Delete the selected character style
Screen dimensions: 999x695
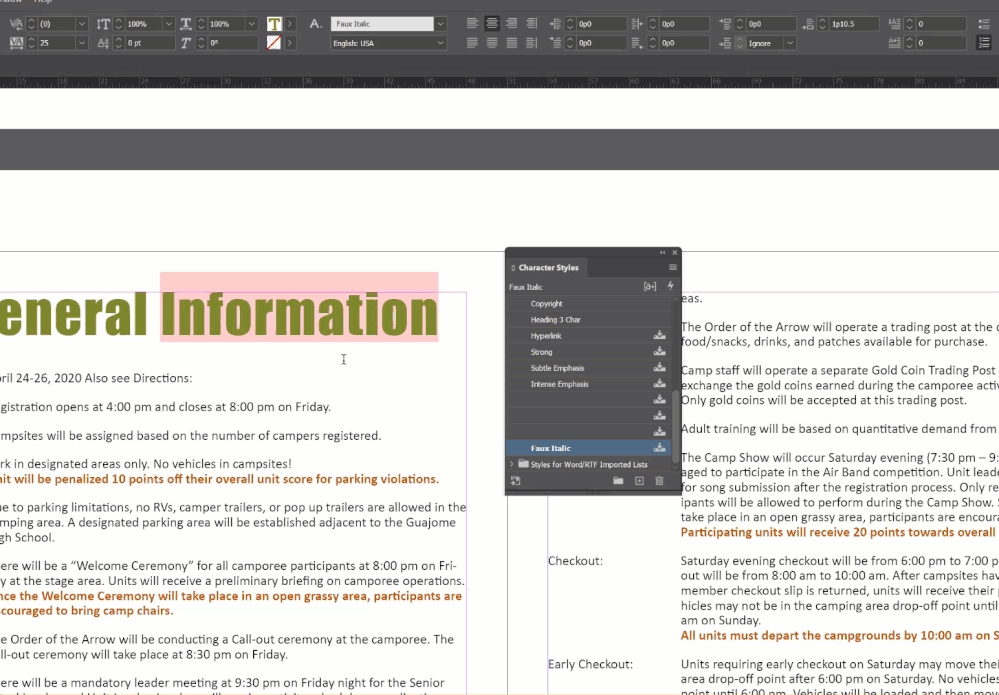coord(659,481)
